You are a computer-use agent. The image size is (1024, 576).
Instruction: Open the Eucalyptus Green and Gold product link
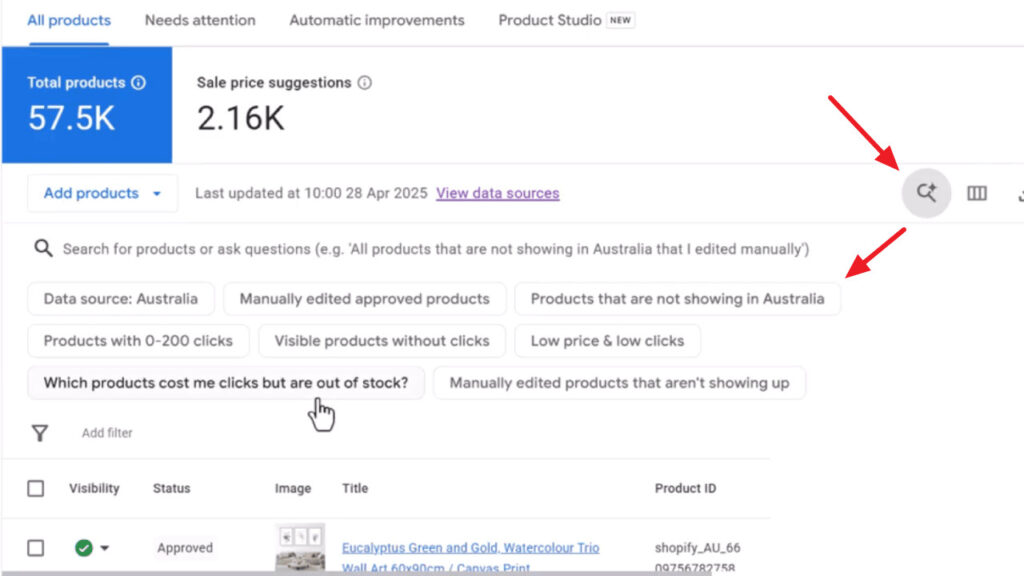pyautogui.click(x=470, y=548)
